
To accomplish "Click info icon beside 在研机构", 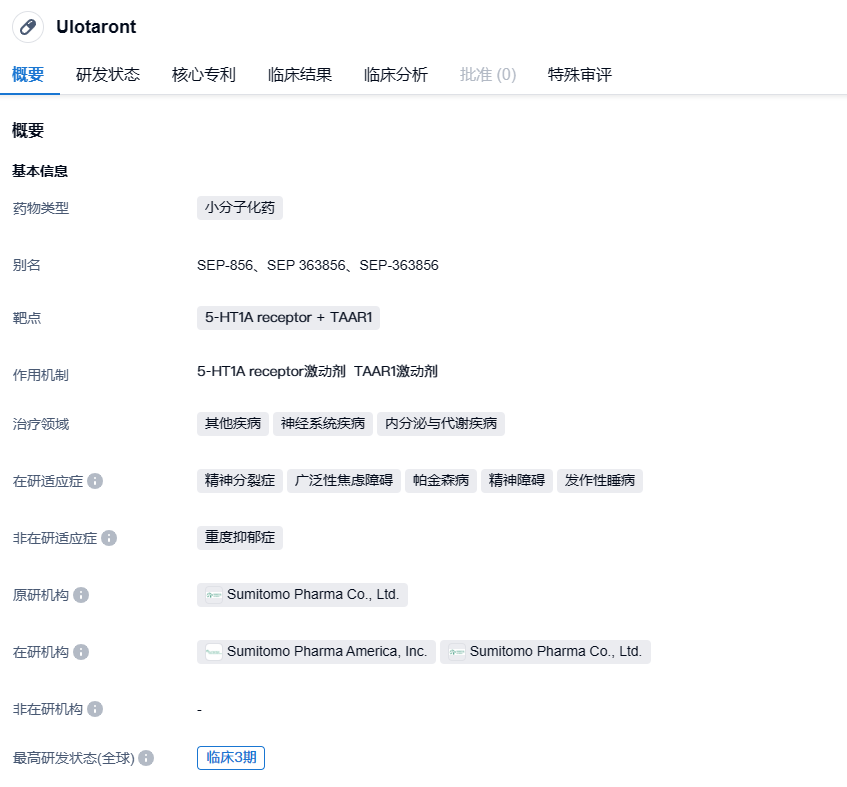I will [81, 652].
